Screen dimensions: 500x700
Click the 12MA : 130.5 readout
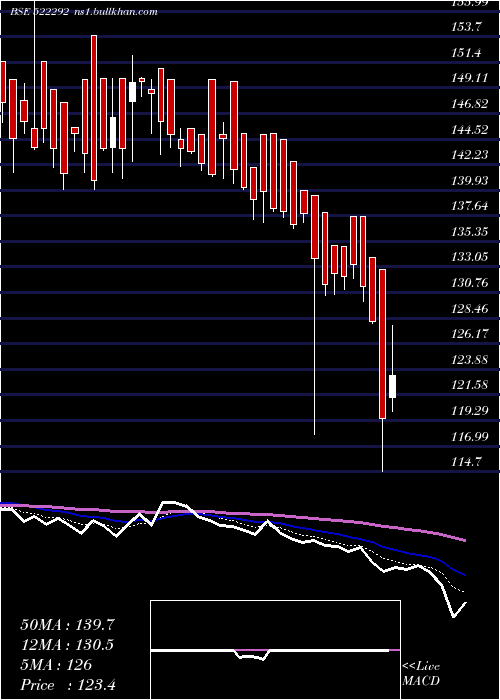coord(67,645)
